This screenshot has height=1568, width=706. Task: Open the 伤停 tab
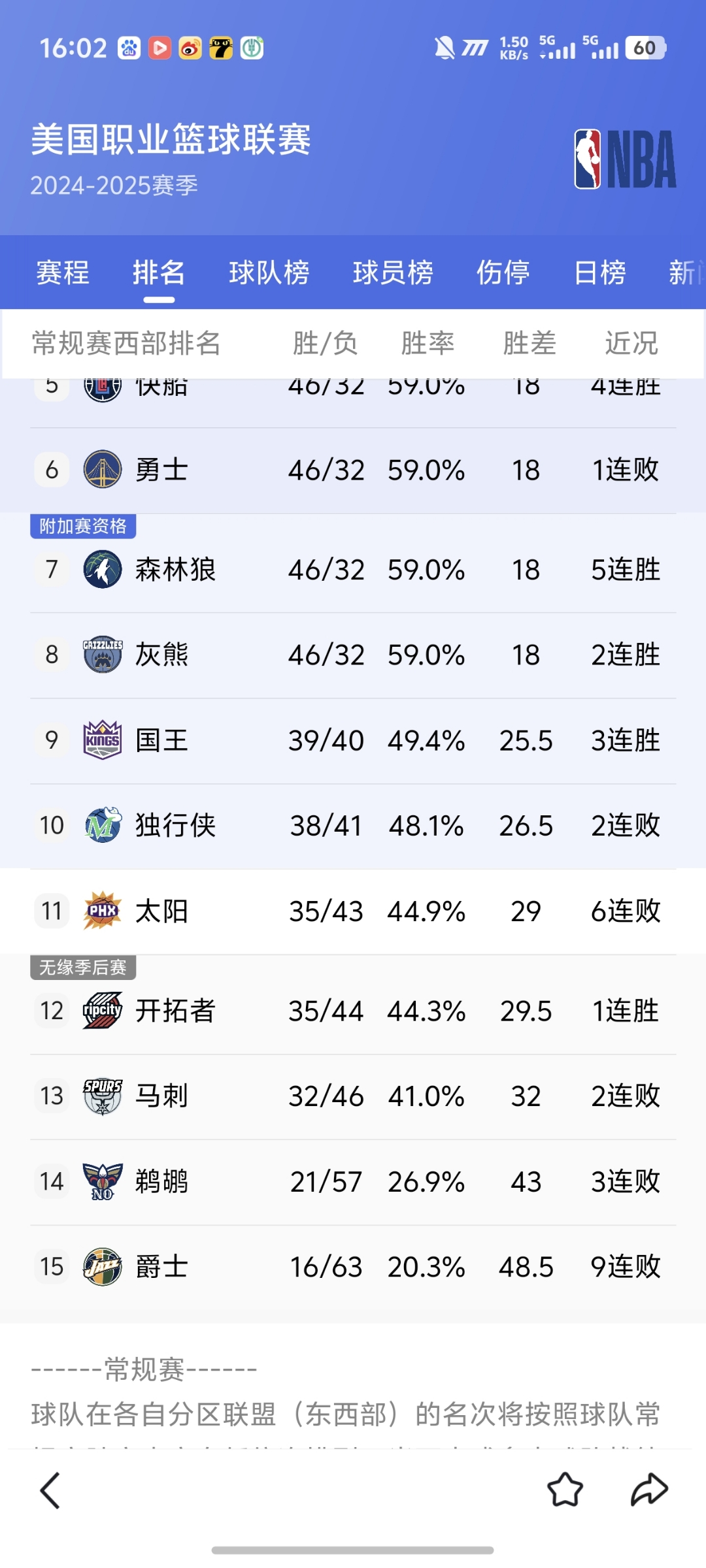(x=503, y=273)
